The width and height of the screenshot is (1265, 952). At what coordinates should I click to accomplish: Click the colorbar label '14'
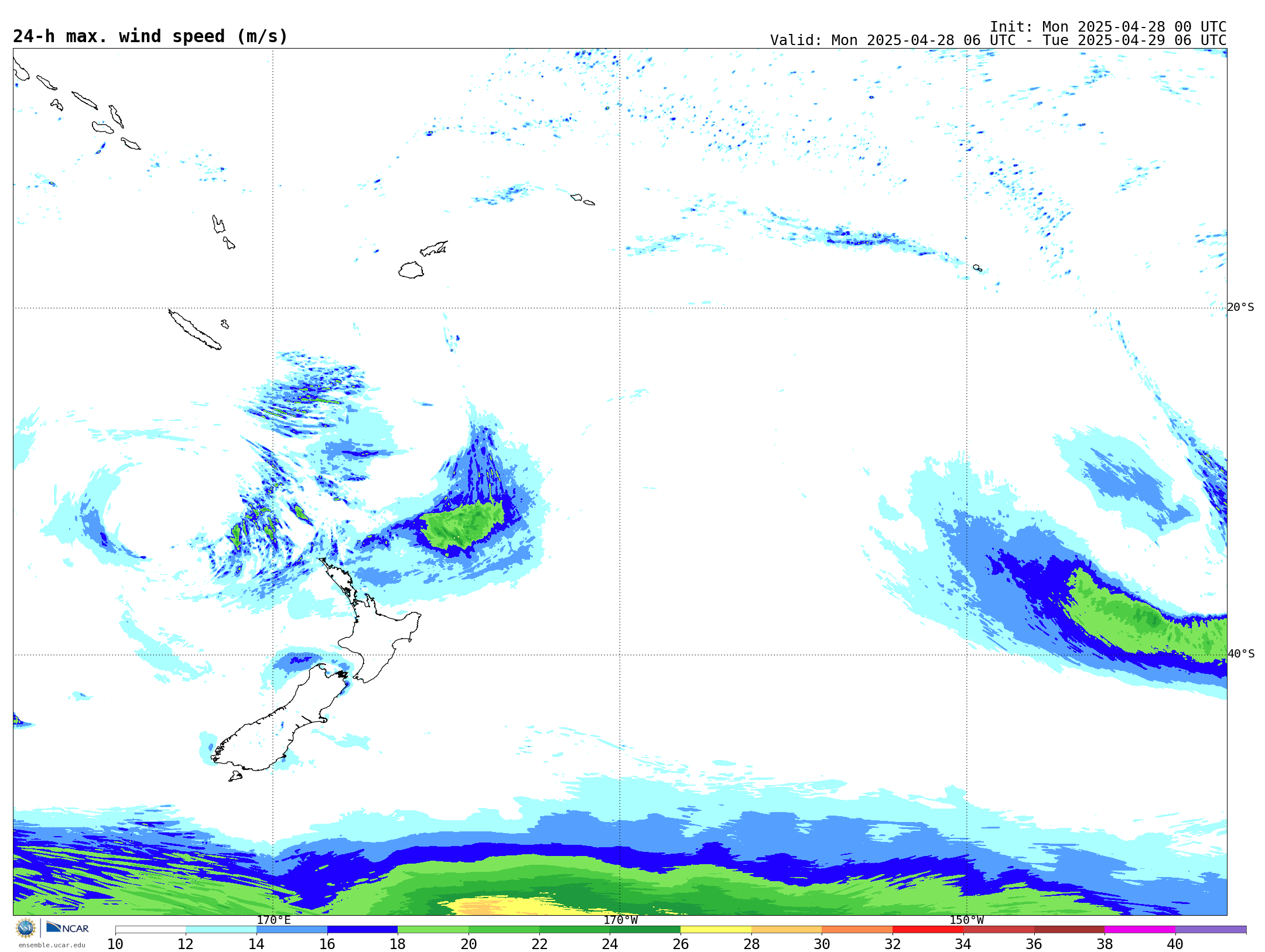pyautogui.click(x=257, y=944)
